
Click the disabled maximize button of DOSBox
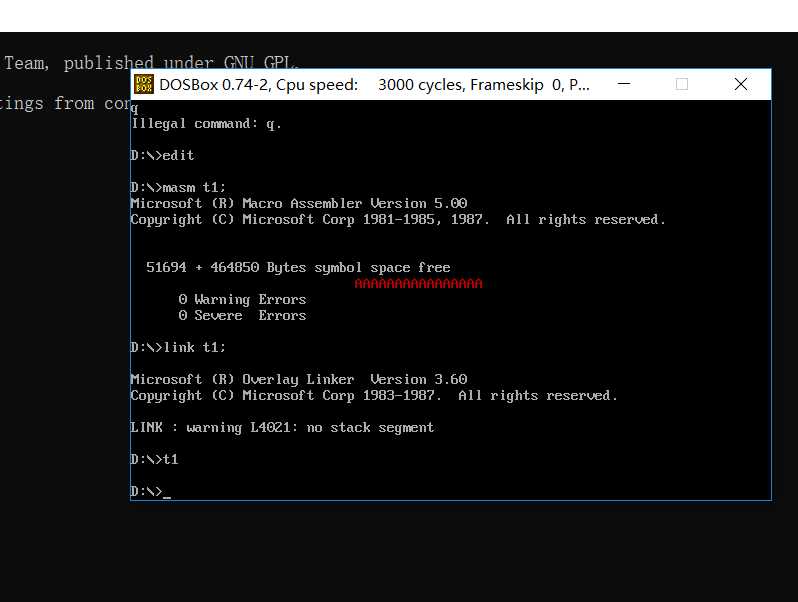[682, 84]
